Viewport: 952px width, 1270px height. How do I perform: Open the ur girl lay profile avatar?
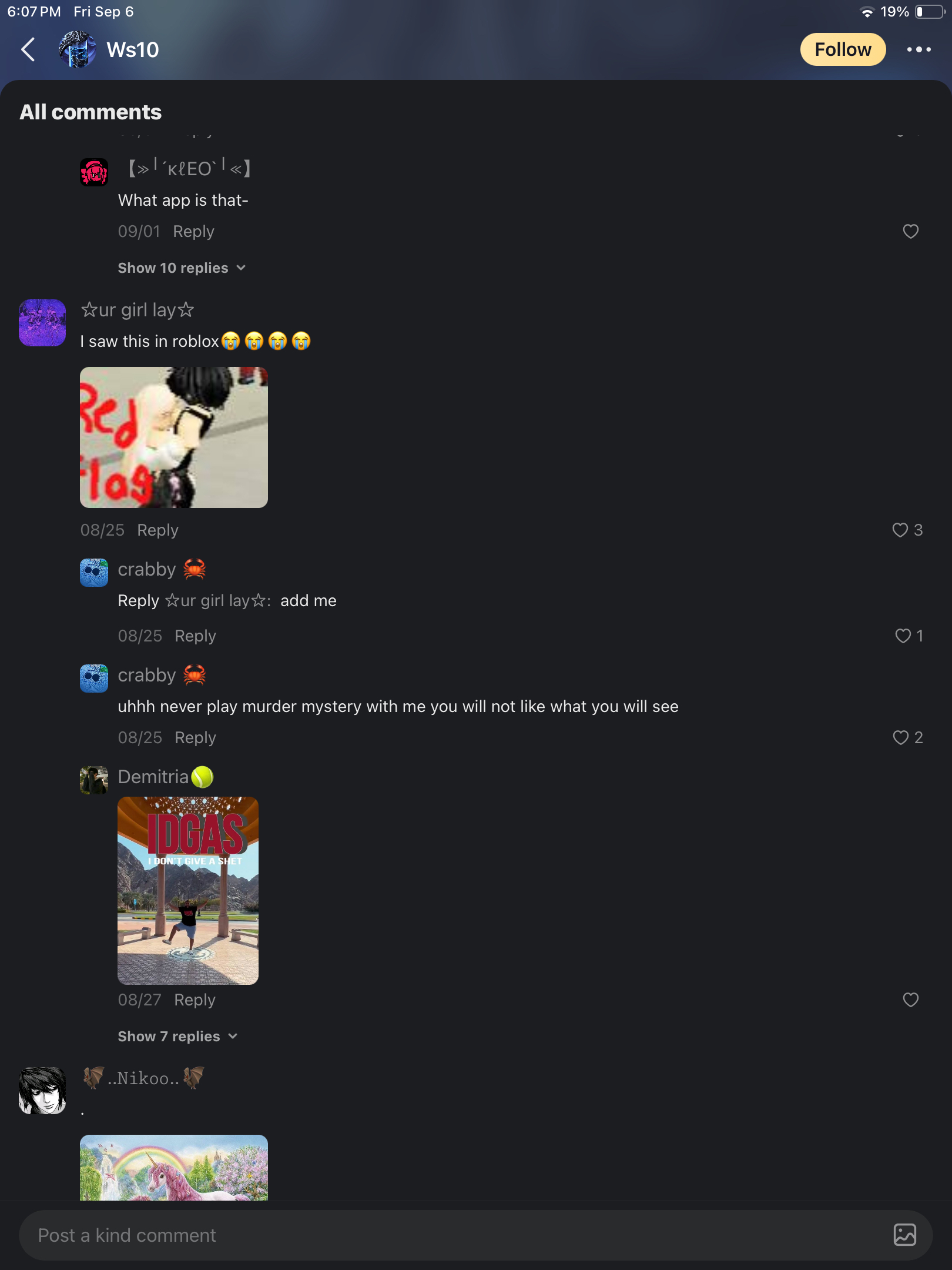[x=42, y=323]
